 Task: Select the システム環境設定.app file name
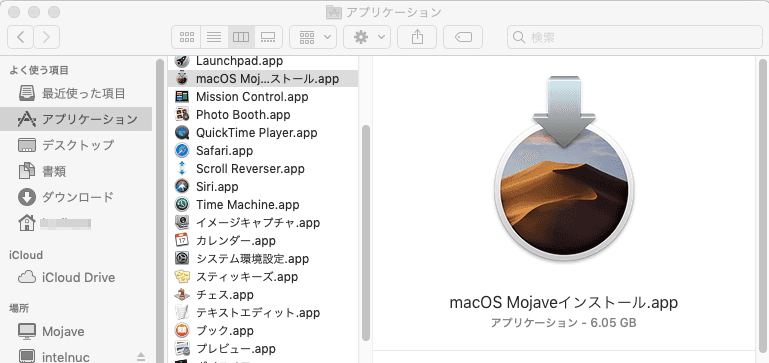[x=252, y=259]
